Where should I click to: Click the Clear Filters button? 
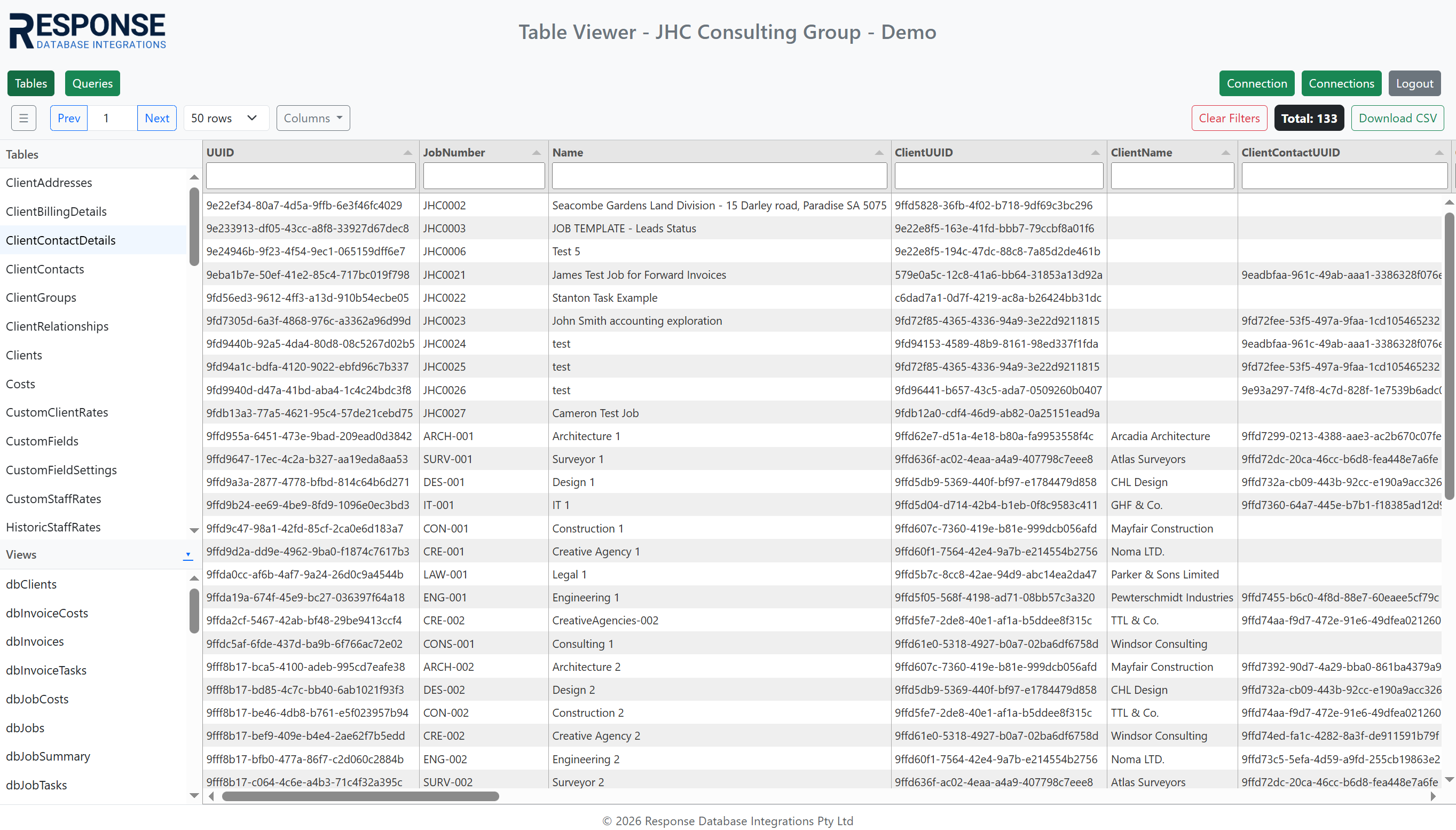click(1229, 118)
